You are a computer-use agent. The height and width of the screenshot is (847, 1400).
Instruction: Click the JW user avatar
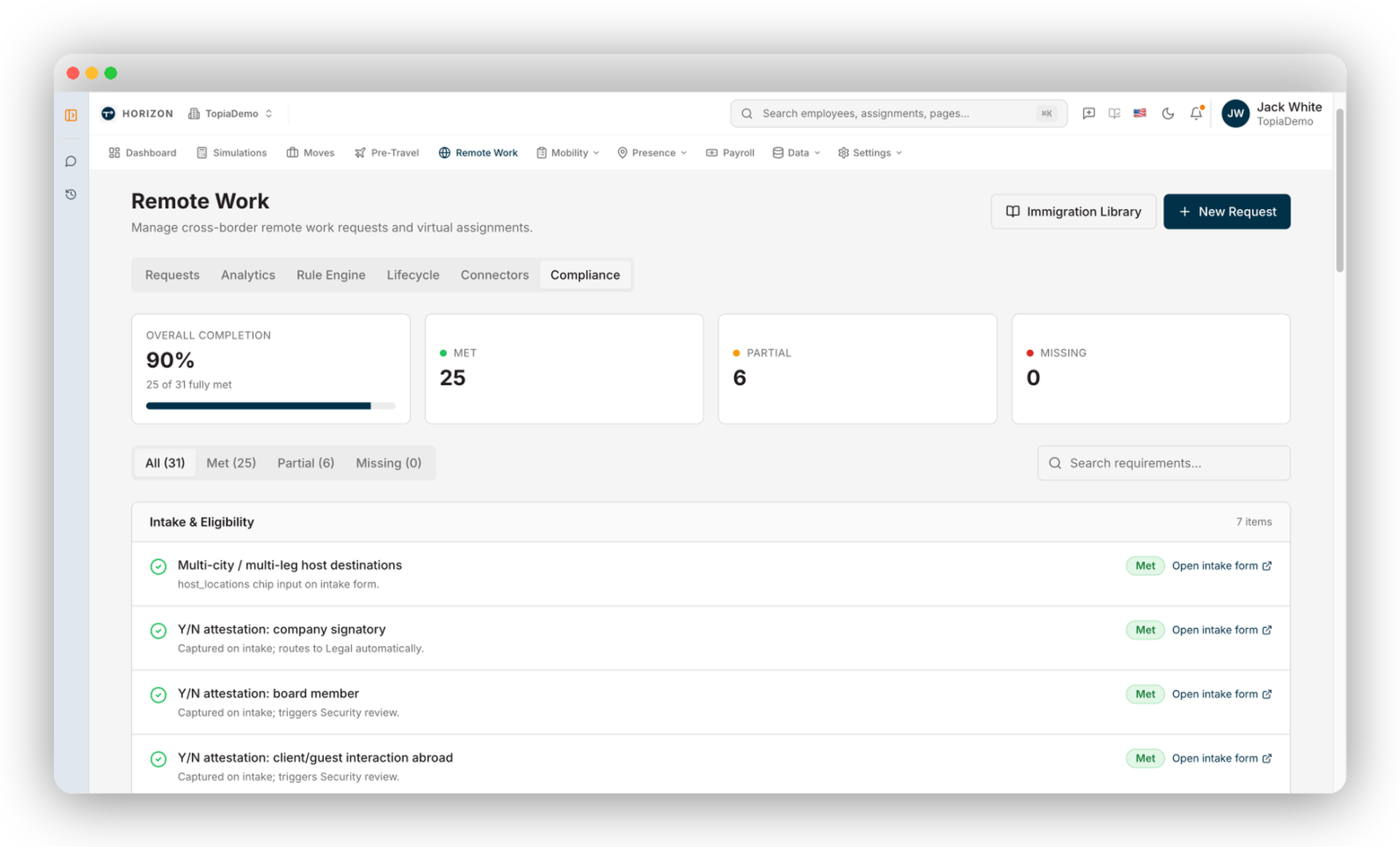1235,113
